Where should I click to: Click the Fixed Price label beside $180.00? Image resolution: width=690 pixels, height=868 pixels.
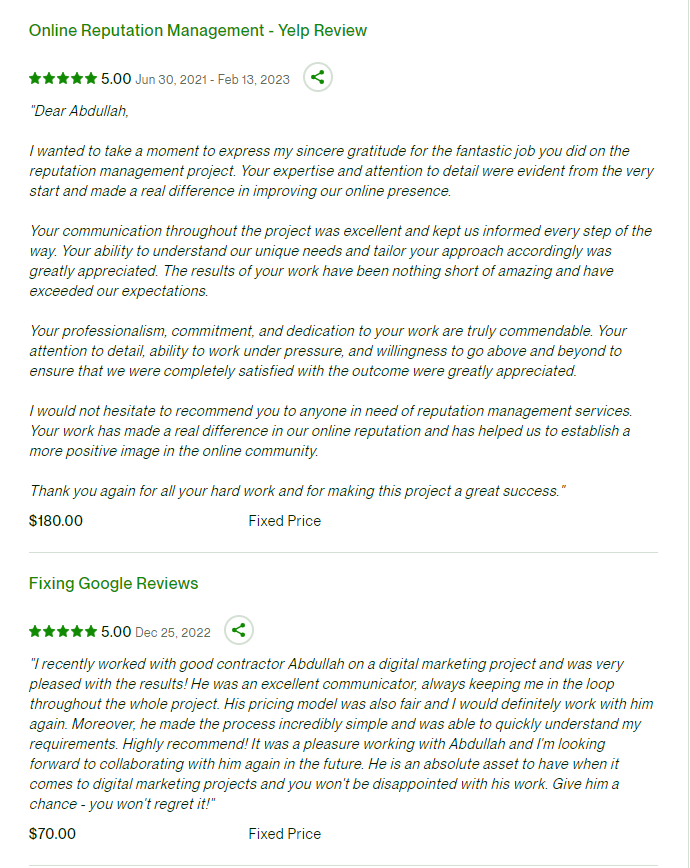[x=285, y=521]
